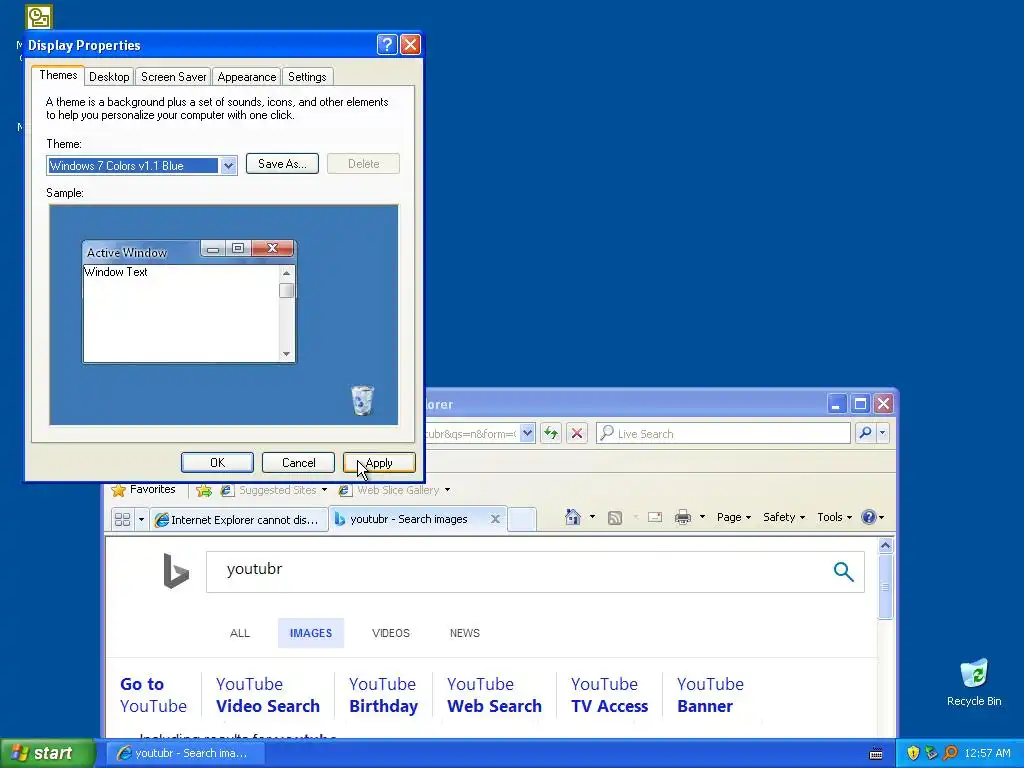Click 'YouTube TV Access' suggestion
The image size is (1024, 768).
coord(609,695)
